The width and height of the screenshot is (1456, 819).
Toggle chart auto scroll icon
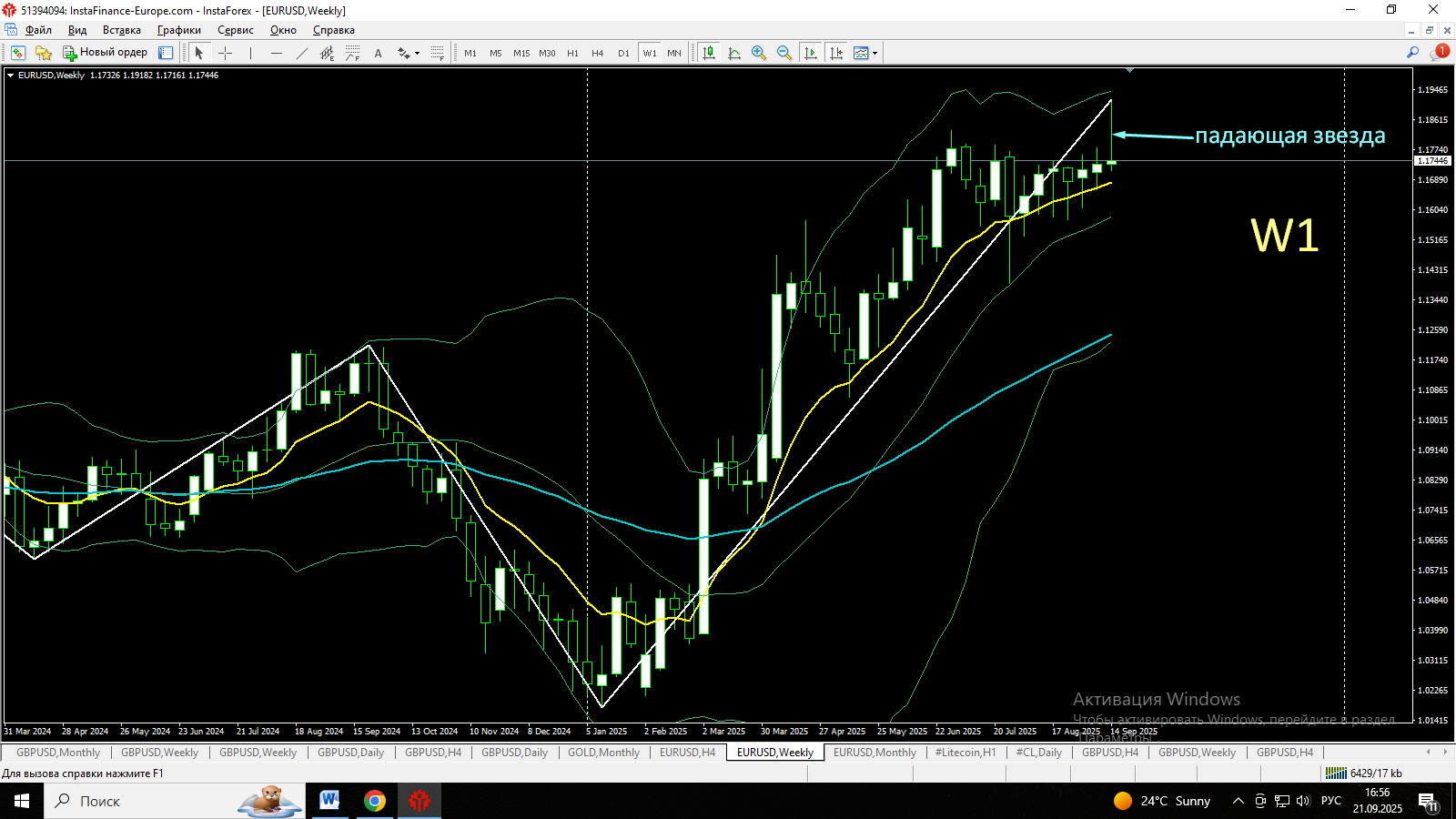[811, 53]
